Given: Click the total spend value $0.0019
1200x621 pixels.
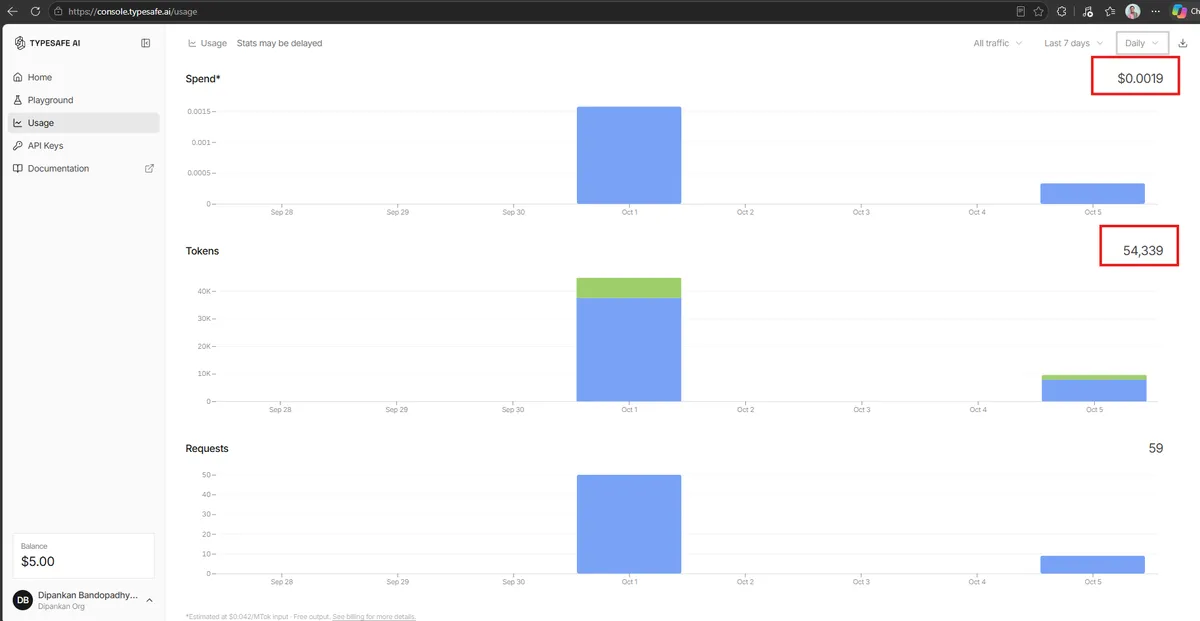Looking at the screenshot, I should tap(1140, 78).
